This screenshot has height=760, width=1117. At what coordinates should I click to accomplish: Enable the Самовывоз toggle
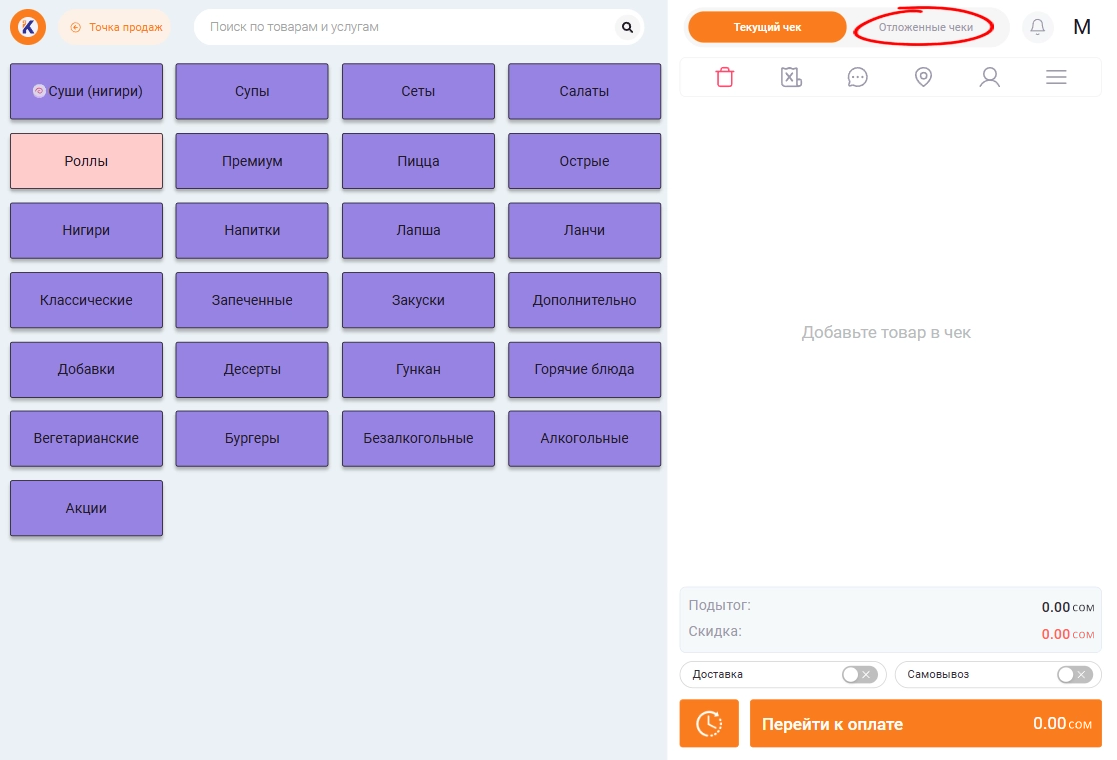point(1074,674)
